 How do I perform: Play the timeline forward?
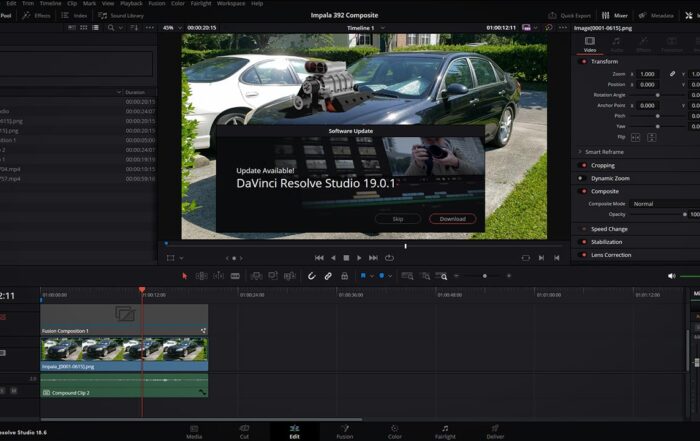pyautogui.click(x=359, y=258)
